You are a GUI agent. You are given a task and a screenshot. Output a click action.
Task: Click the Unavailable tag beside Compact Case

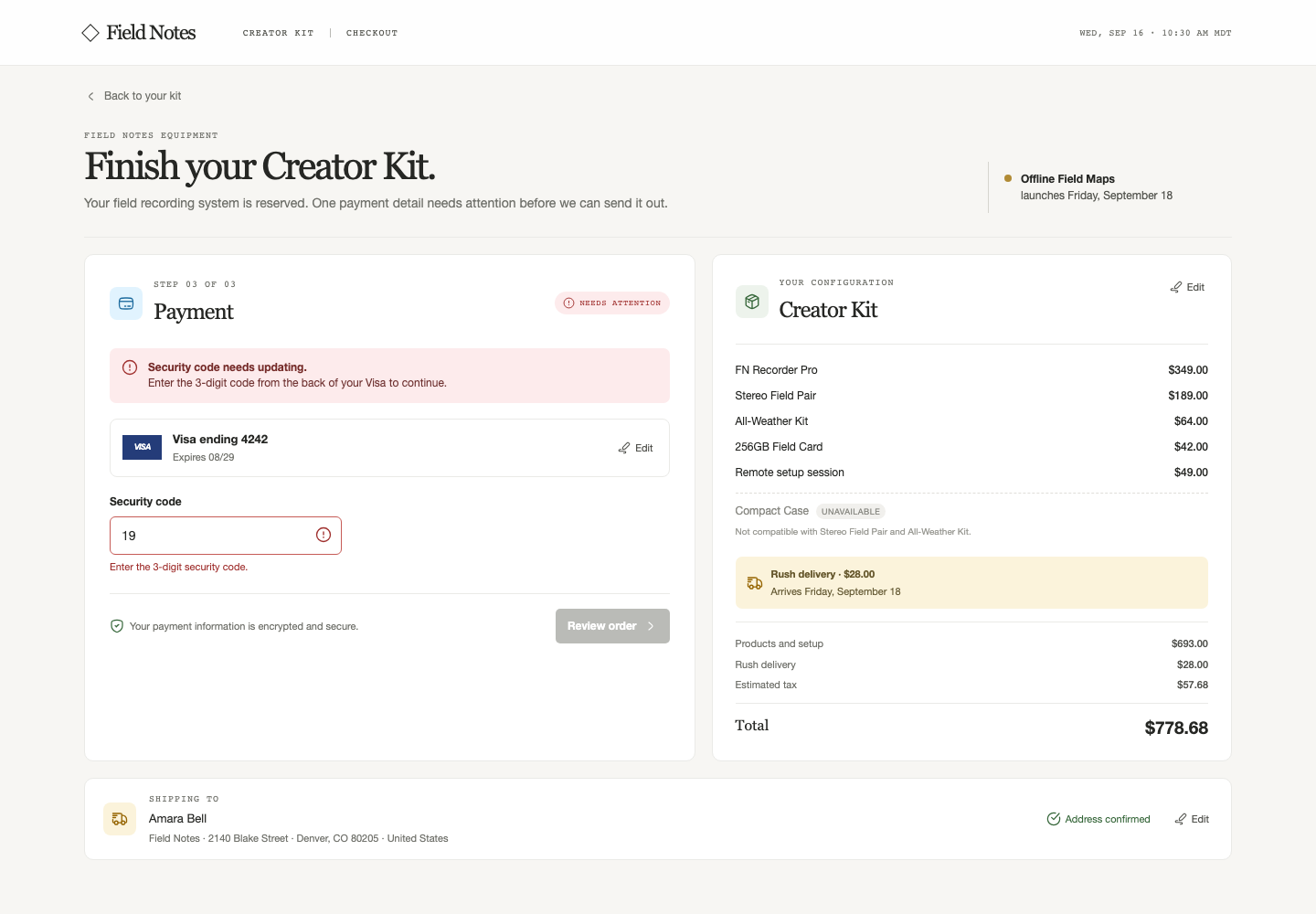click(851, 512)
